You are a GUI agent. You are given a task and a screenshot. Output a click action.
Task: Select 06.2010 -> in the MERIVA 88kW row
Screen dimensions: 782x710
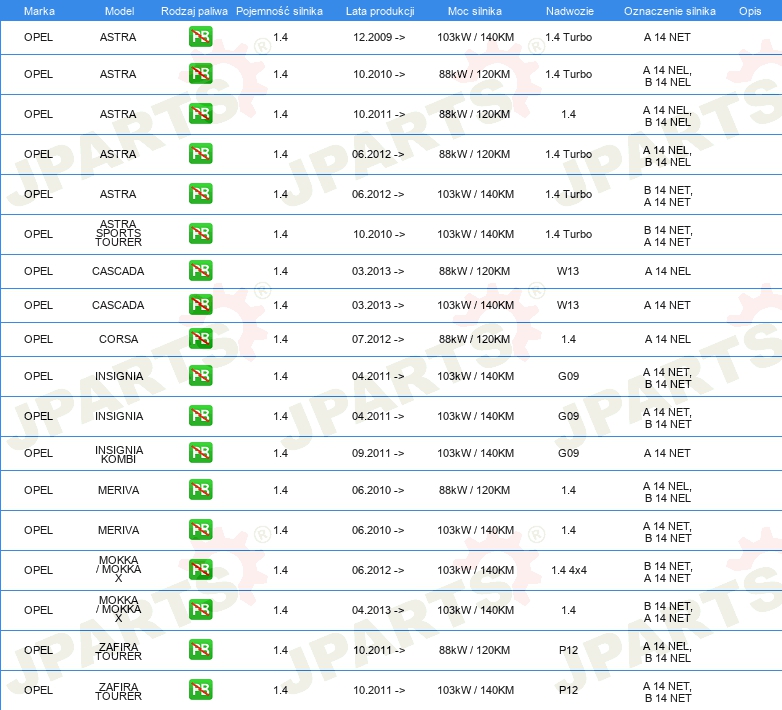click(378, 490)
